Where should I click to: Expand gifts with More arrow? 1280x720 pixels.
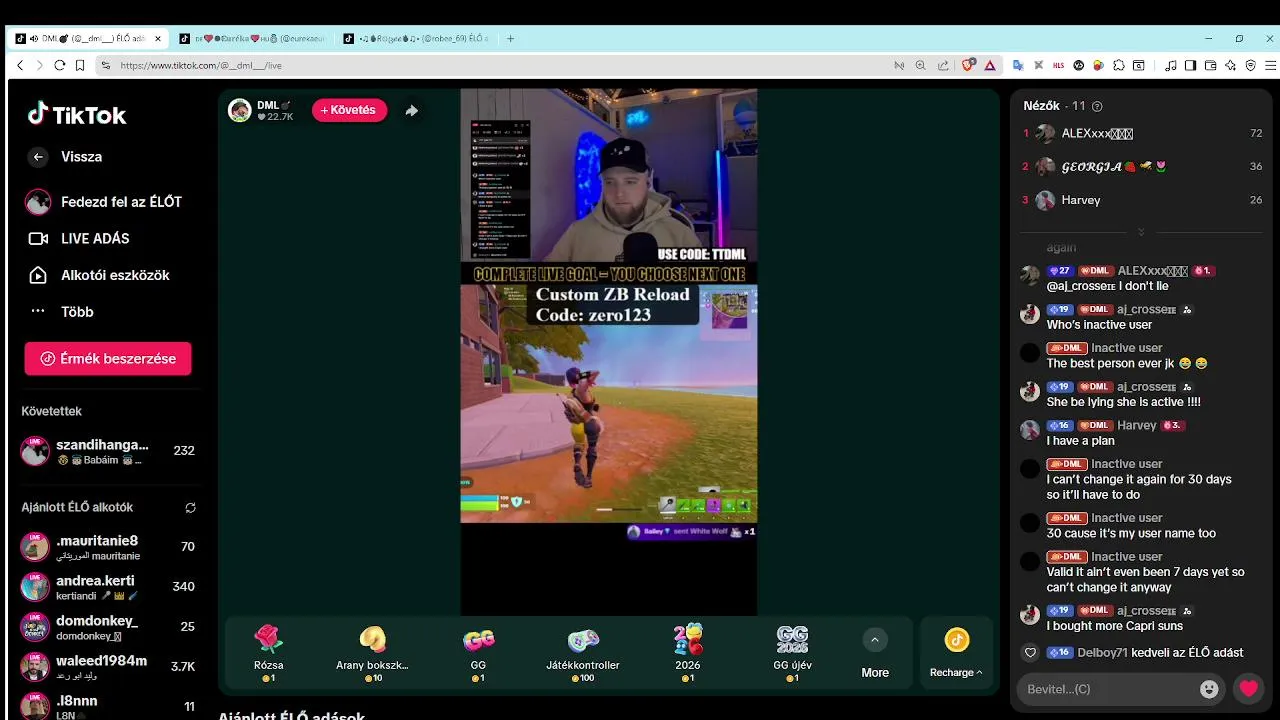coord(875,640)
